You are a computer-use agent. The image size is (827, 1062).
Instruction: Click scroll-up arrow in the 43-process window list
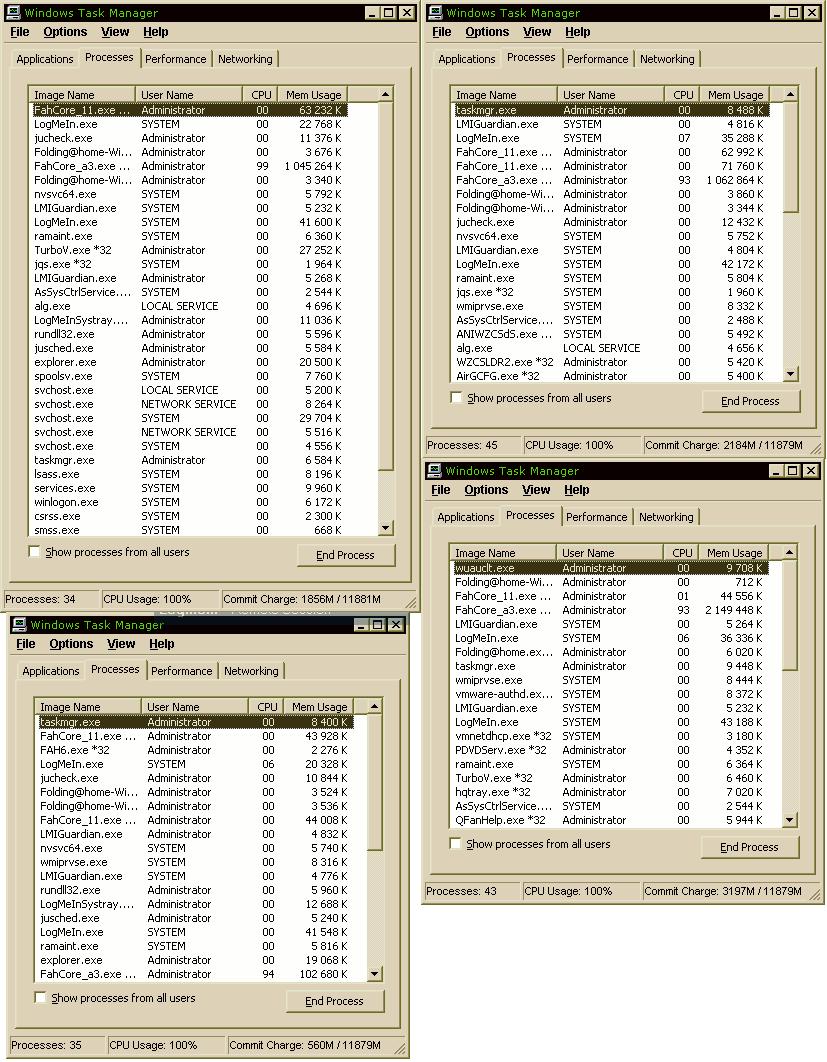tap(789, 552)
